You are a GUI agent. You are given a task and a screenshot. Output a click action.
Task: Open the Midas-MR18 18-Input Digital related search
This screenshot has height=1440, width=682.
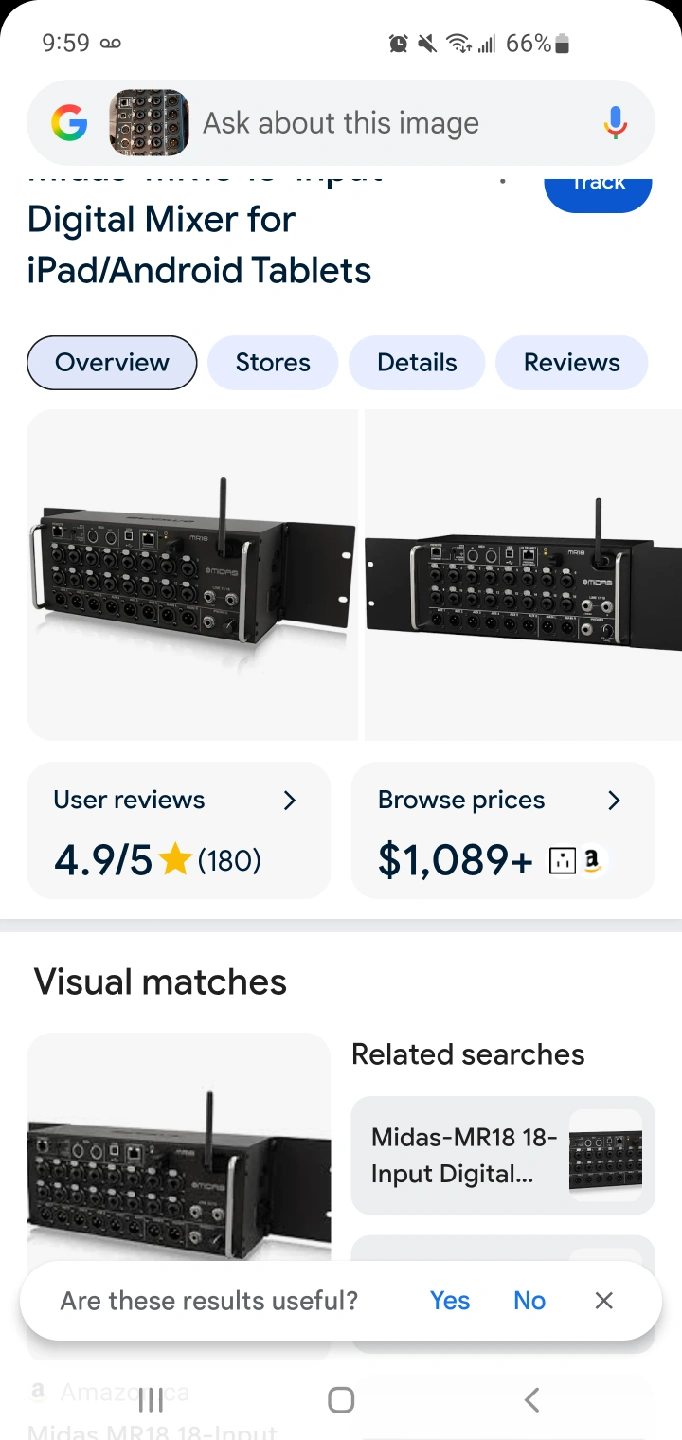(x=503, y=1155)
